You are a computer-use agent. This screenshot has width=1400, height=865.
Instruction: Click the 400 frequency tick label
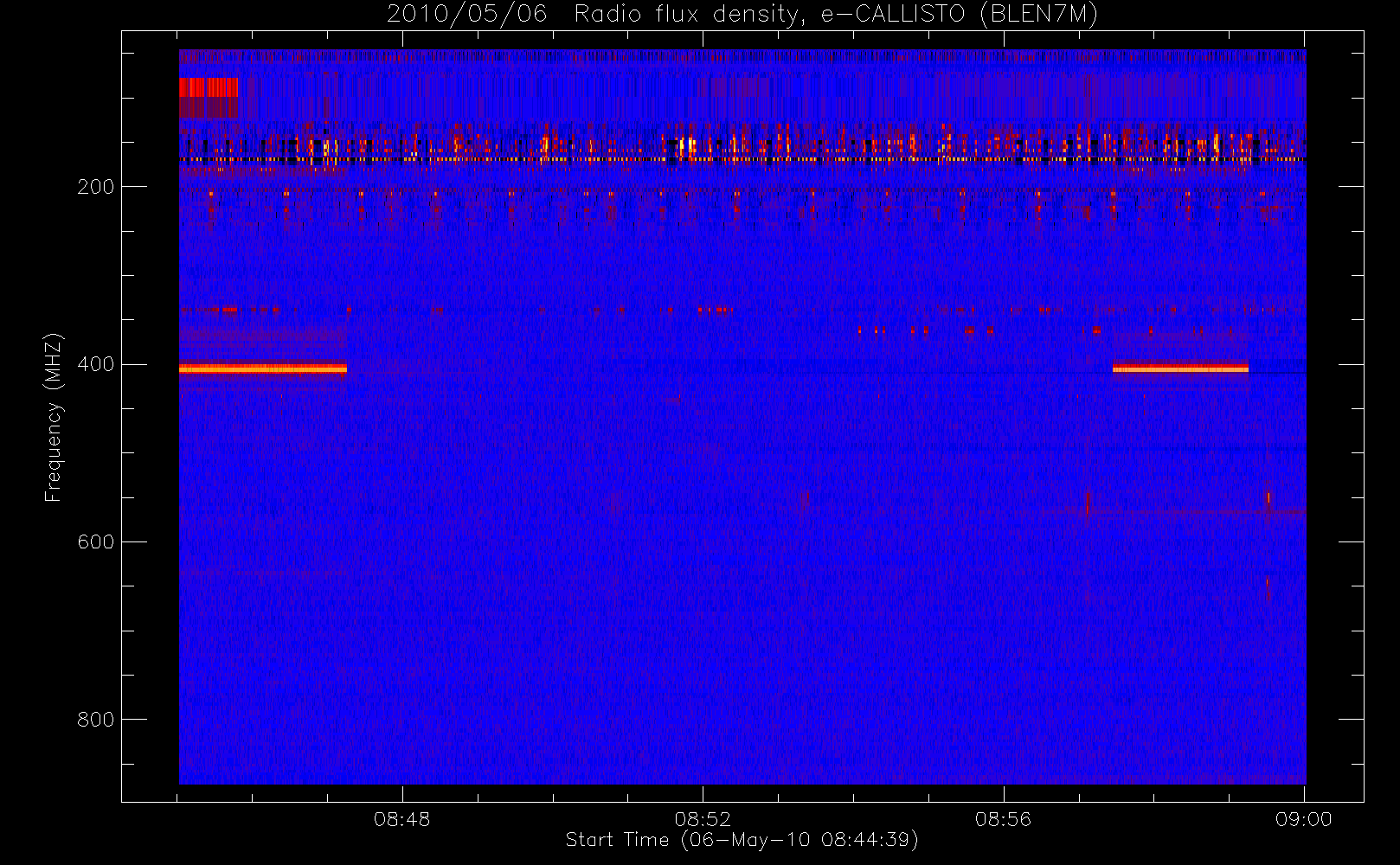pyautogui.click(x=96, y=364)
